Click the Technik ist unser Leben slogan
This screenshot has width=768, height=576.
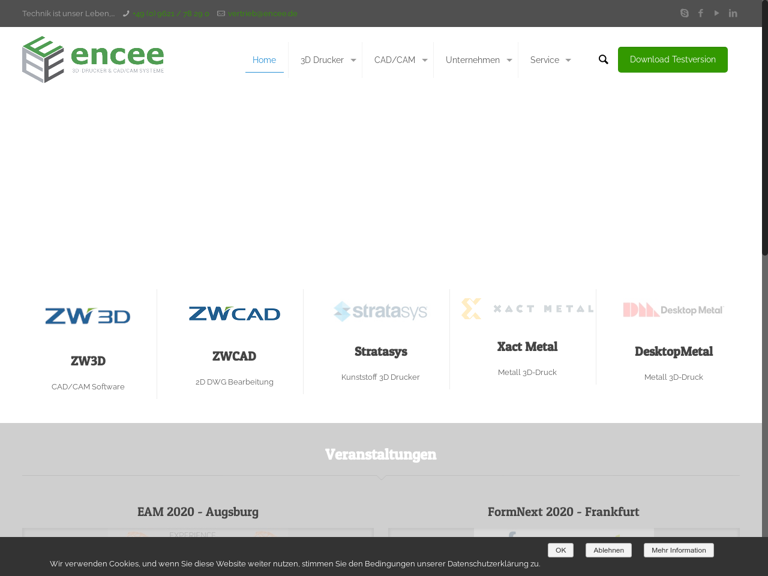tap(68, 13)
